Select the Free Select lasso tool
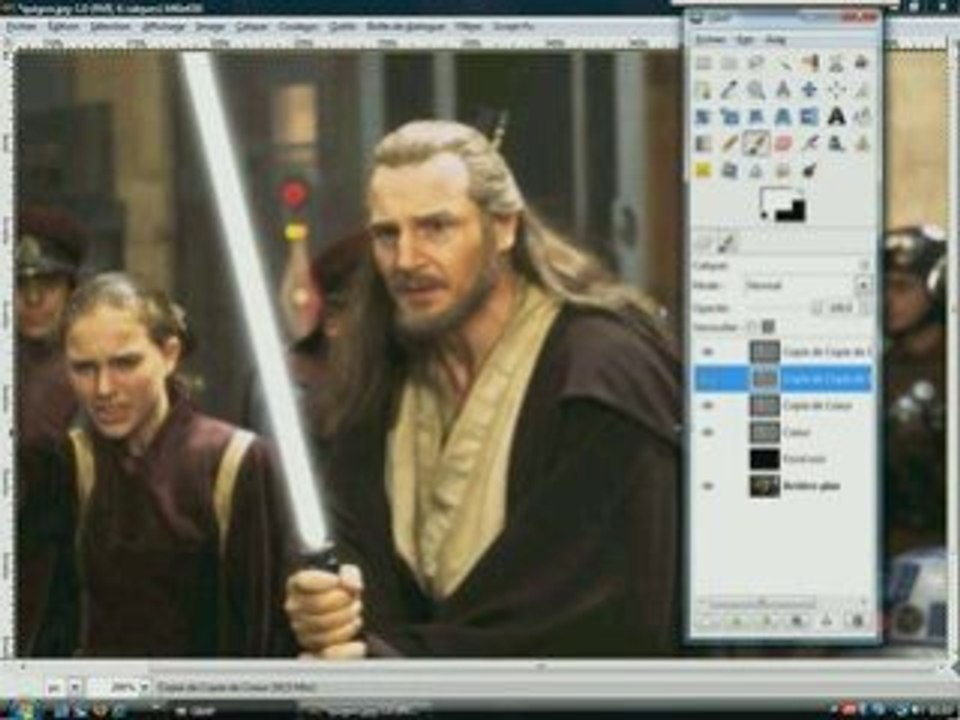Screen dimensions: 960x720 tap(756, 63)
